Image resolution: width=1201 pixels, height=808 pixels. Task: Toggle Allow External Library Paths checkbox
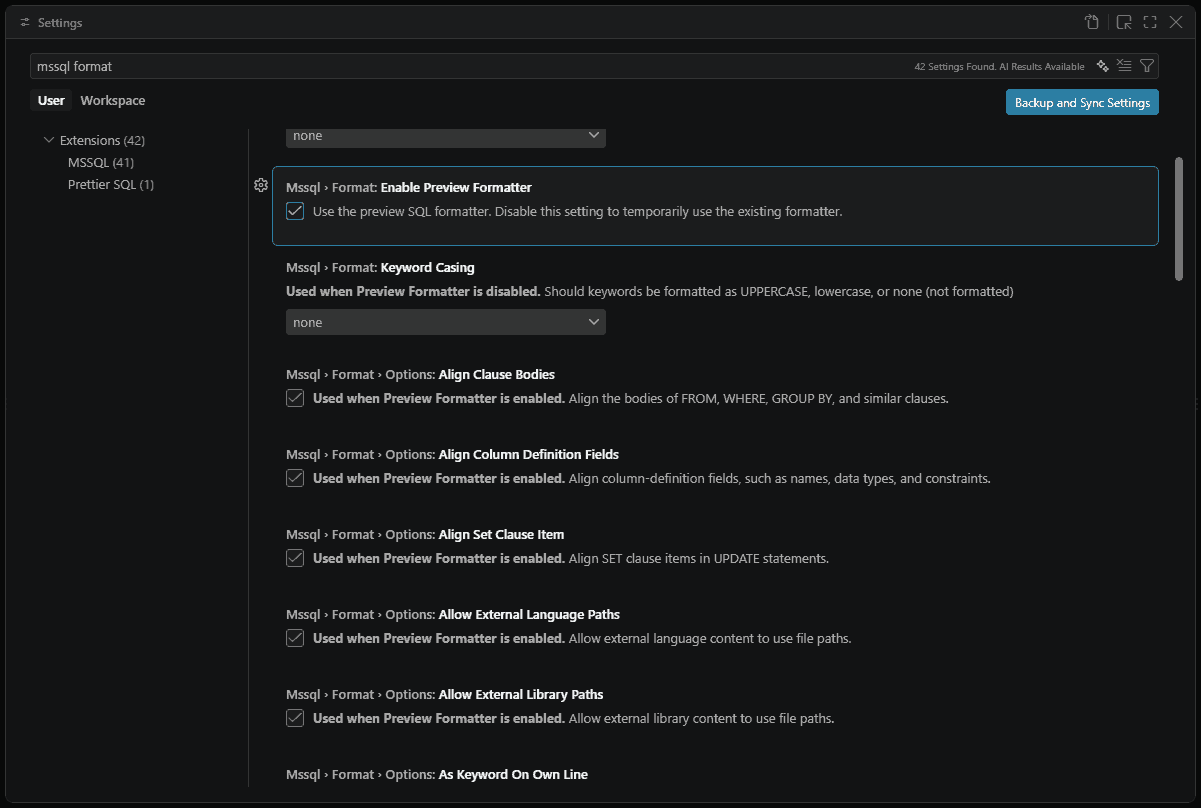[295, 718]
